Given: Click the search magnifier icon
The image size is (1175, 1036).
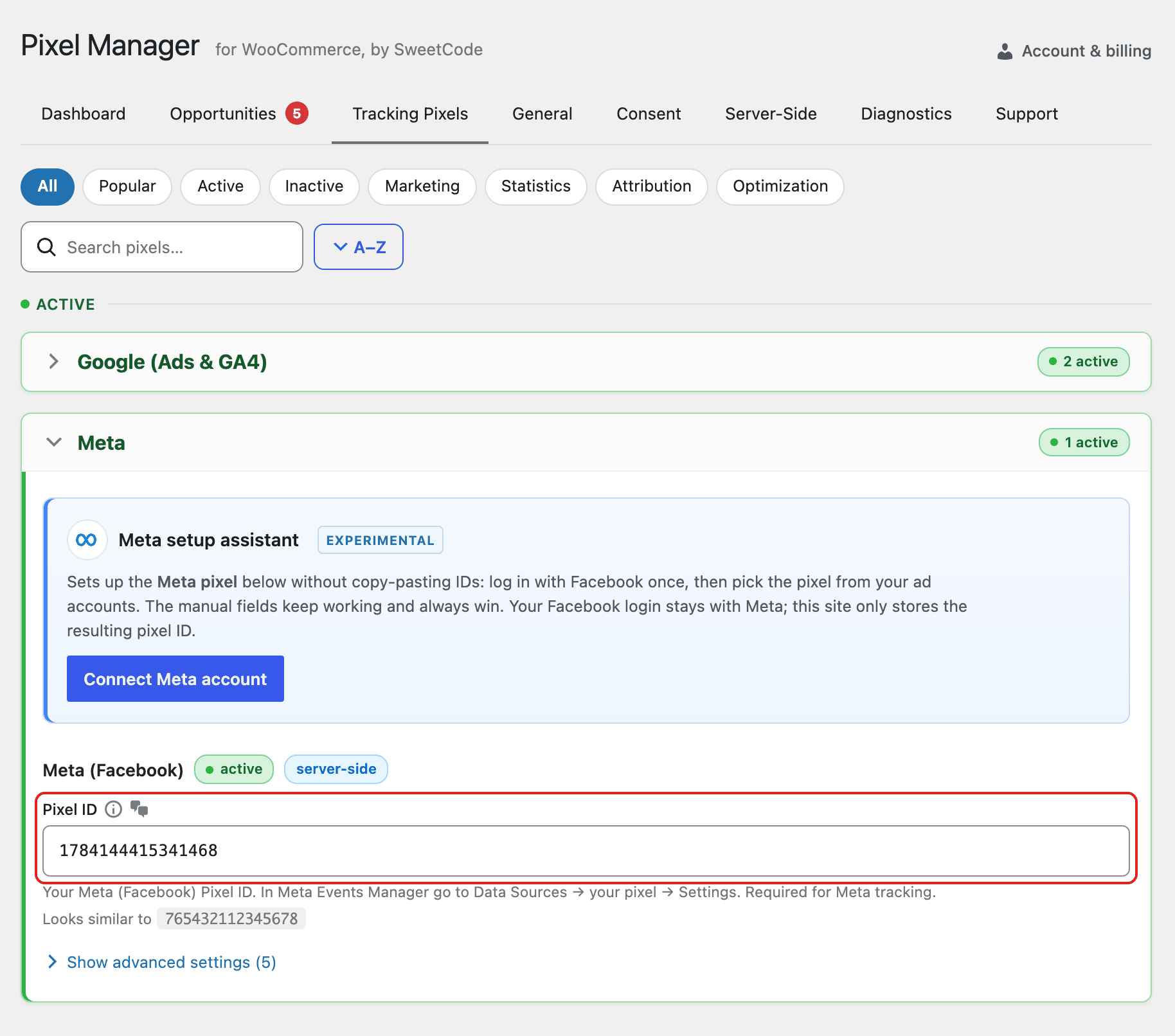Looking at the screenshot, I should click(x=46, y=247).
